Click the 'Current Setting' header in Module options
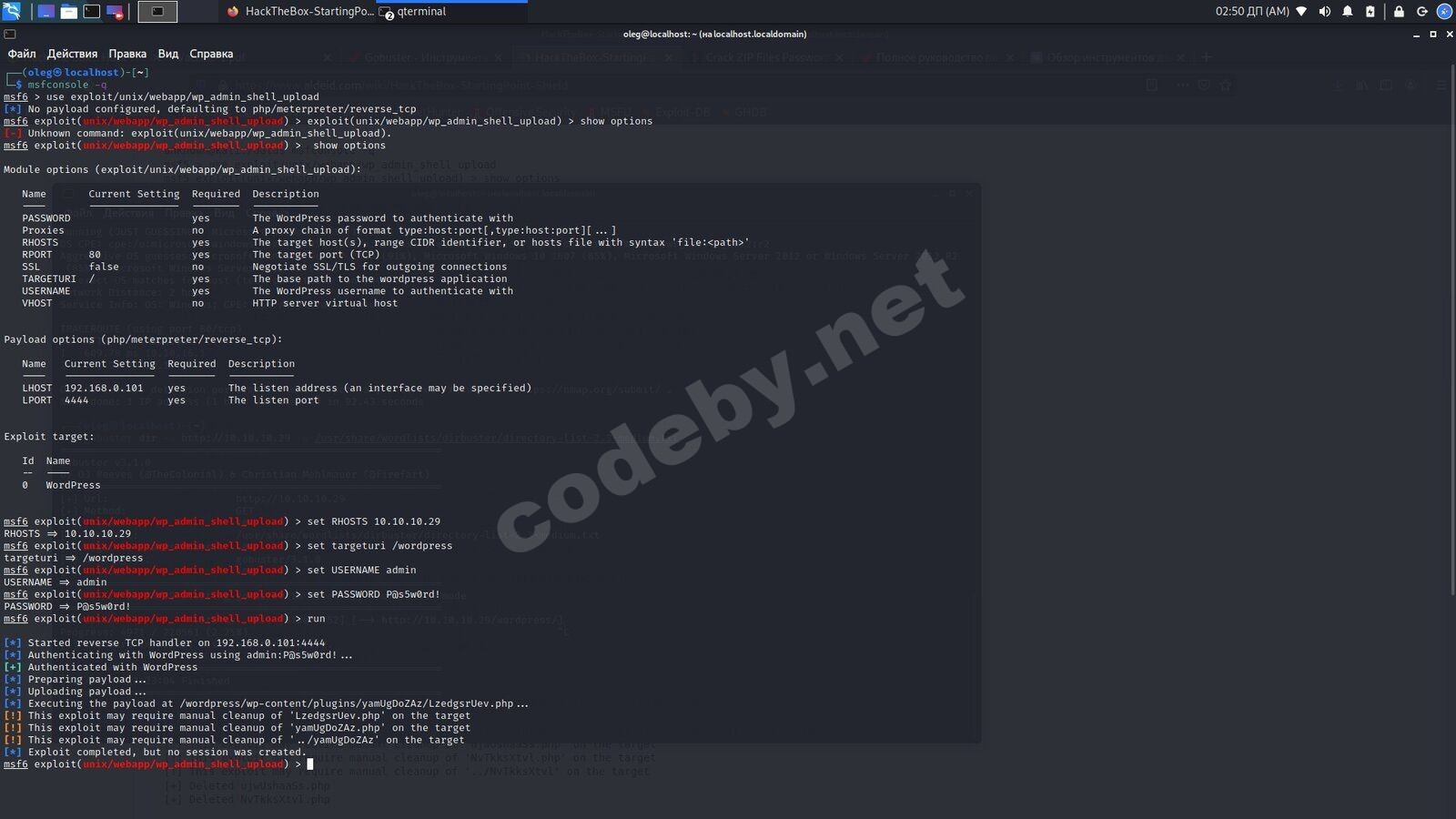The width and height of the screenshot is (1456, 819). [134, 194]
